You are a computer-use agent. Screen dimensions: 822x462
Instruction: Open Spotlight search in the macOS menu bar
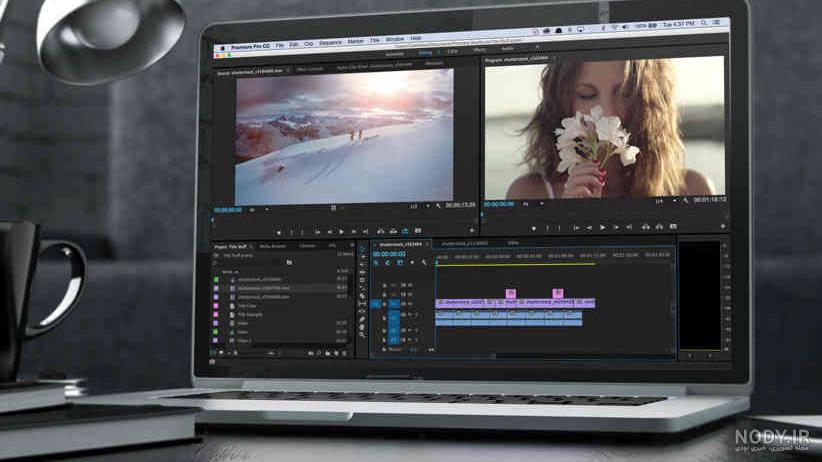[704, 23]
